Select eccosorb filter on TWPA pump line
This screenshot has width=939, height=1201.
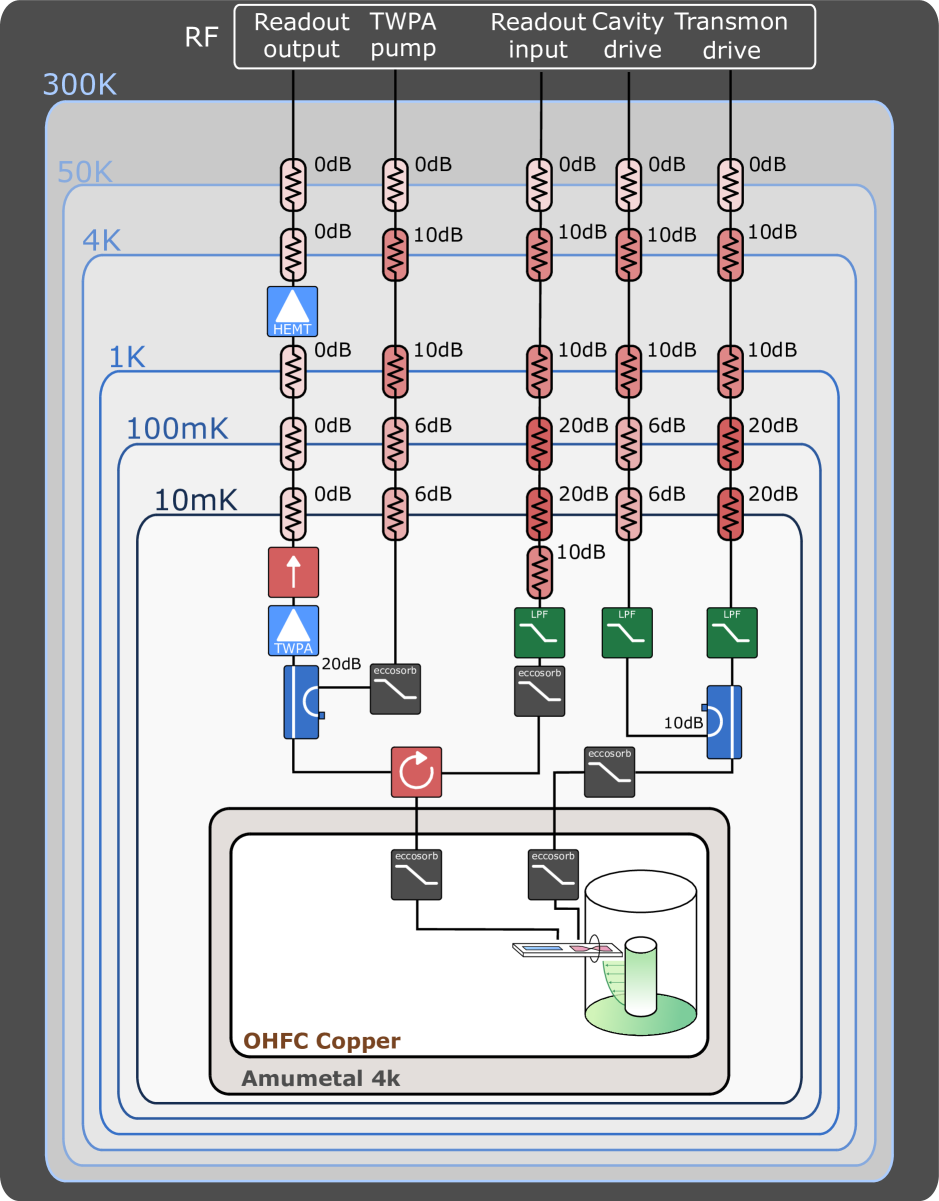pos(396,688)
